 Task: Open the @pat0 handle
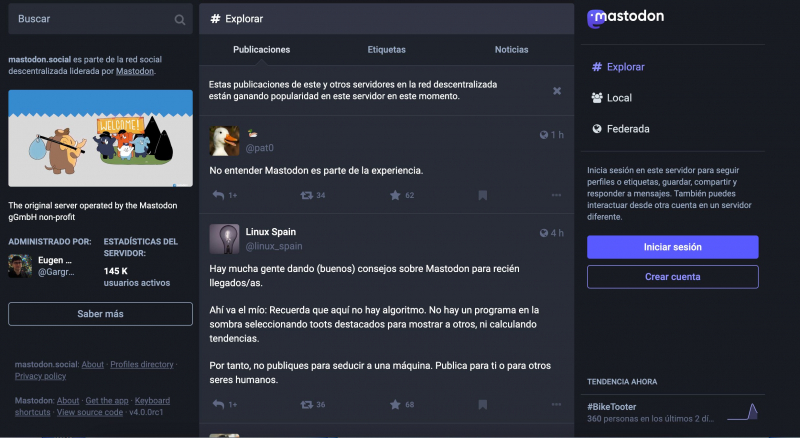[x=260, y=148]
